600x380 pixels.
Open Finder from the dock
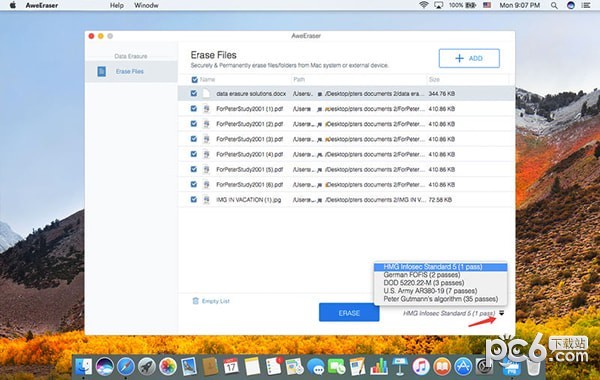point(83,367)
